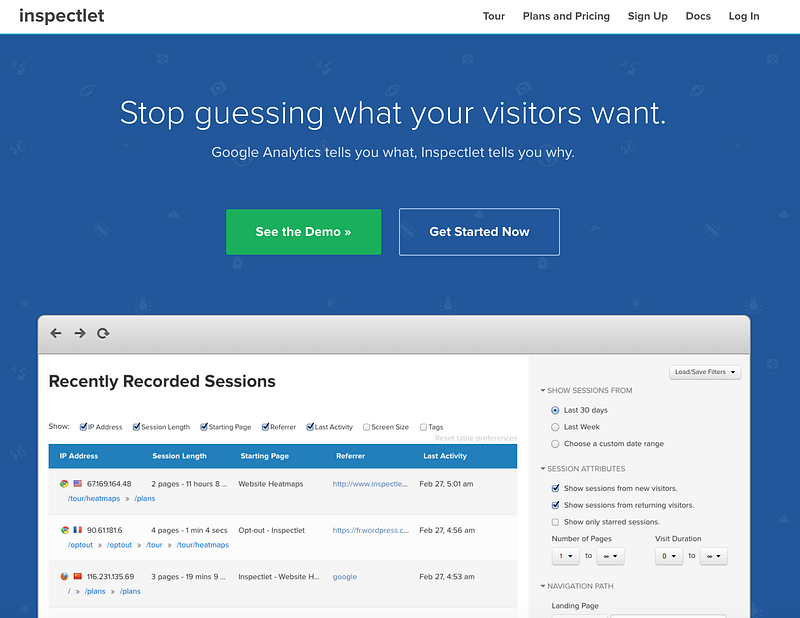Viewport: 800px width, 618px height.
Task: Click /plans path under 67.169.164.48
Action: [144, 499]
